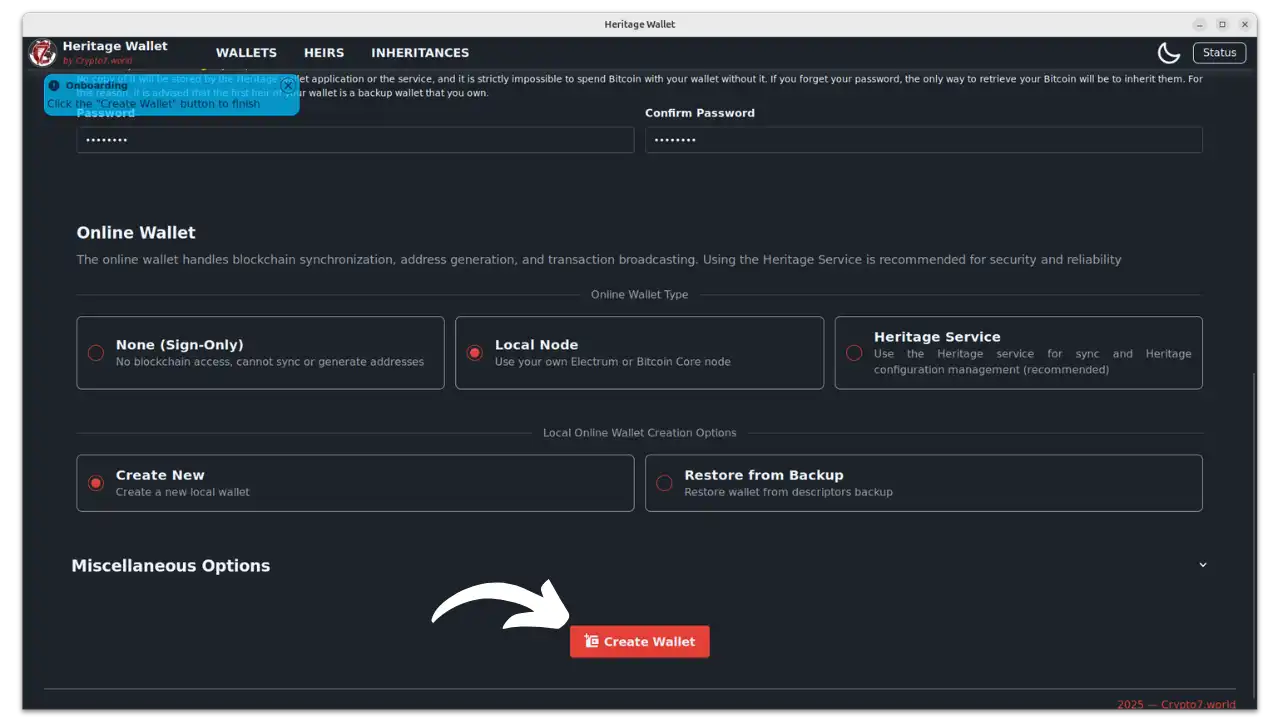Click the Heritage Wallet logo icon
1280x720 pixels.
coord(41,52)
